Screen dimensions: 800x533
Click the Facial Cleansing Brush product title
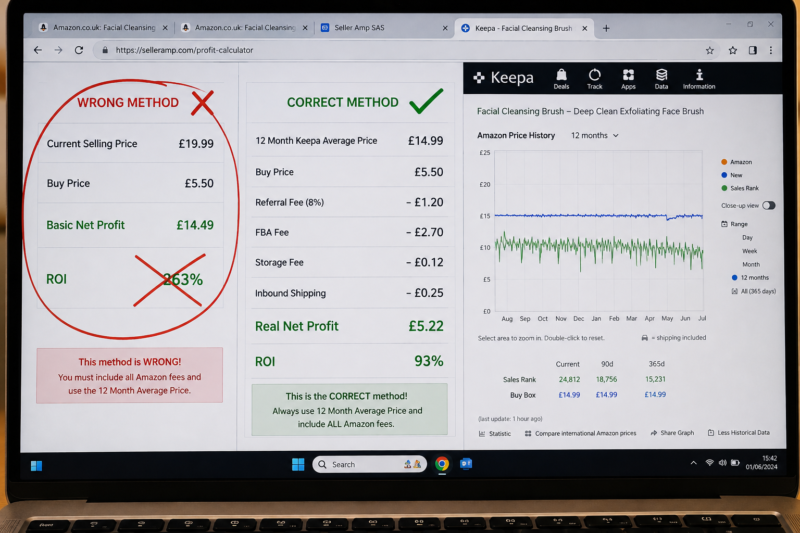point(590,111)
